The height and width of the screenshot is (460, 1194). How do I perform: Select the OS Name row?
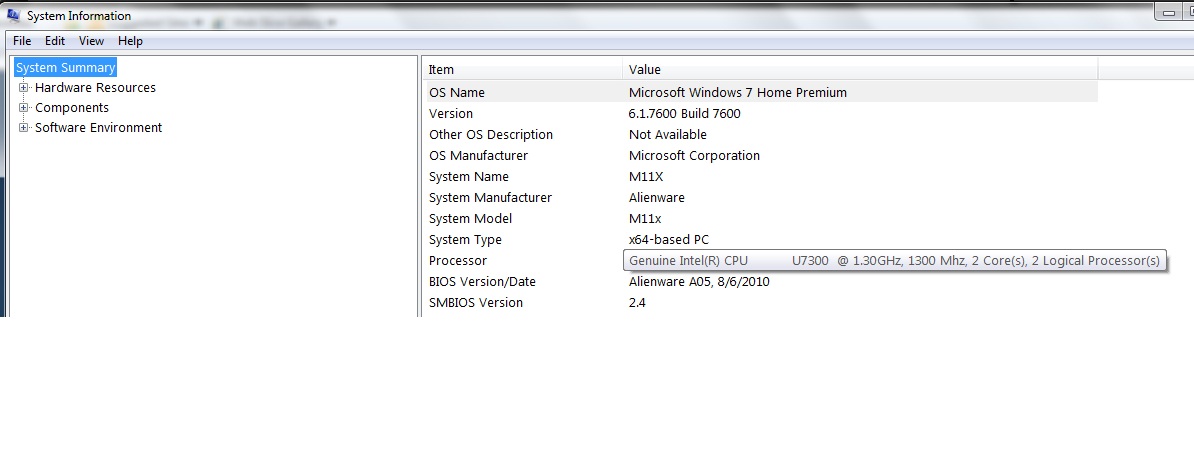click(x=761, y=92)
